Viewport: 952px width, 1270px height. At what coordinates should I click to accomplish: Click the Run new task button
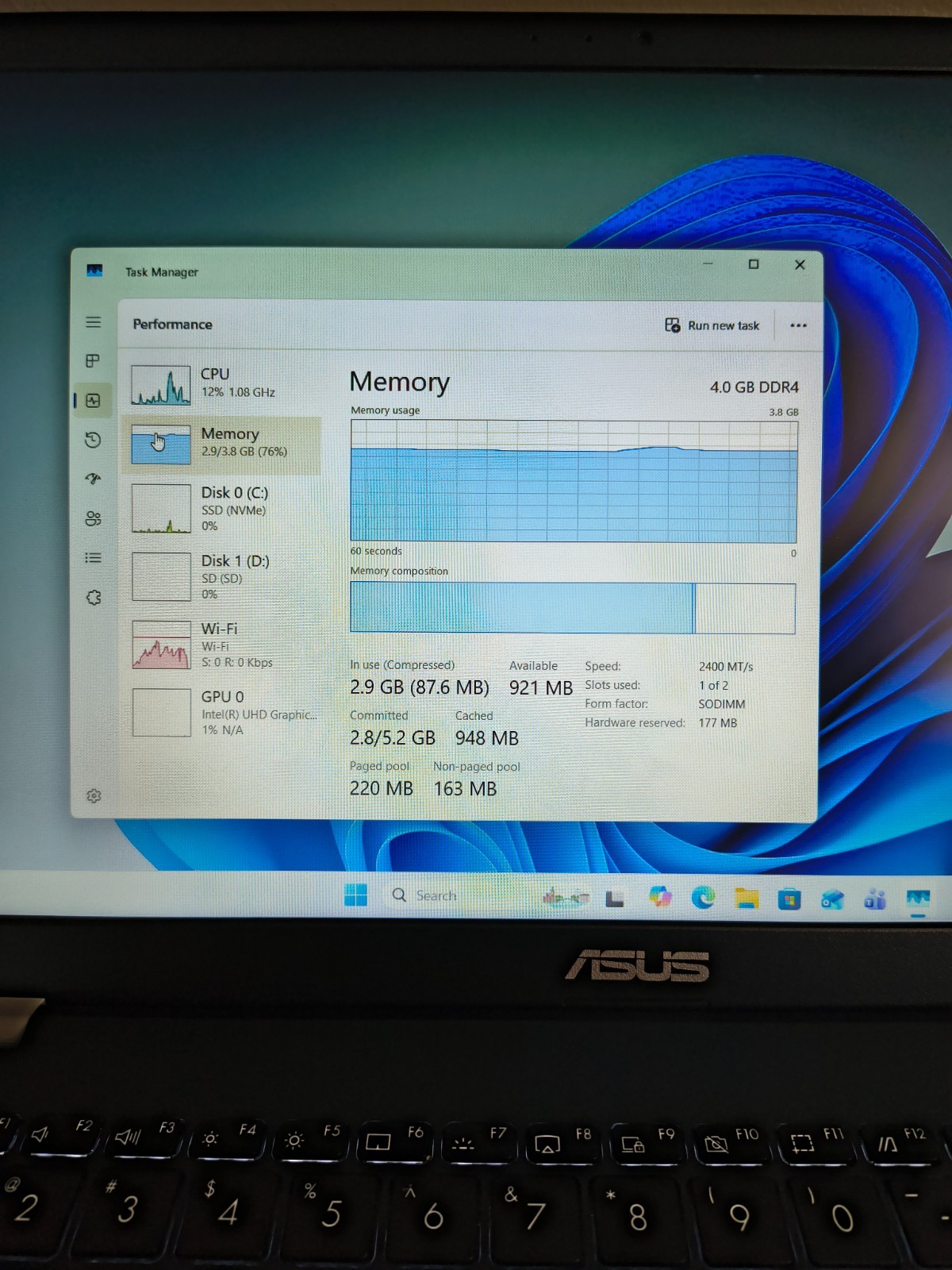click(712, 325)
